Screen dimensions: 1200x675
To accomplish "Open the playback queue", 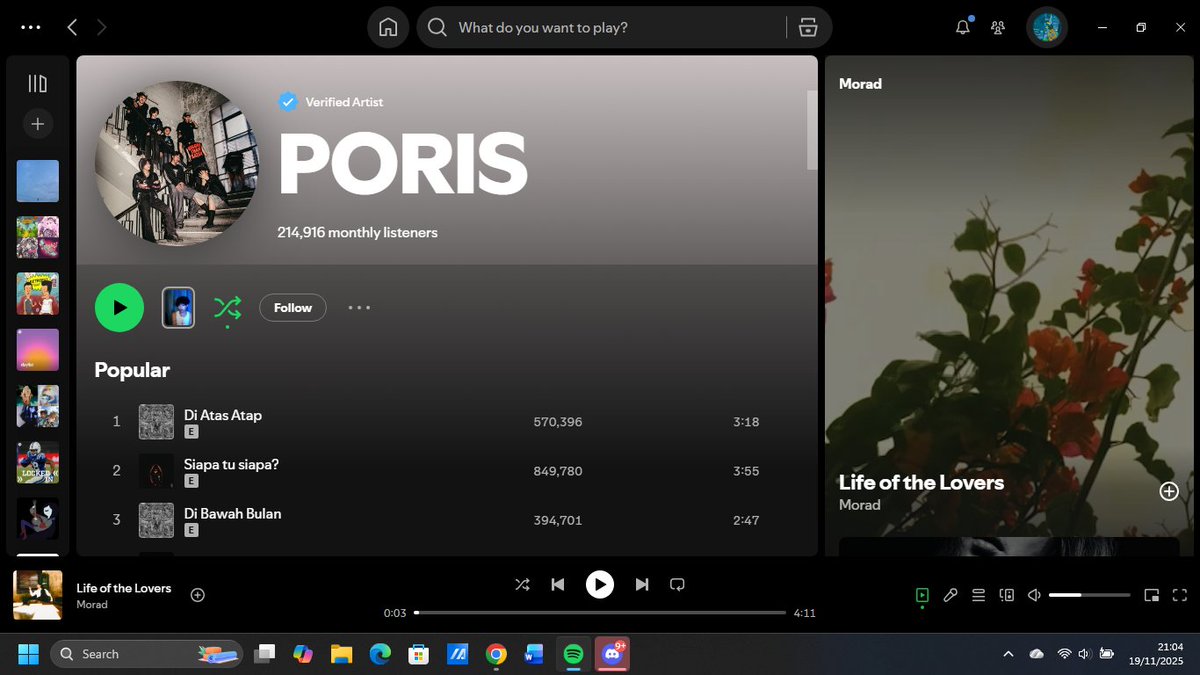I will [x=979, y=595].
